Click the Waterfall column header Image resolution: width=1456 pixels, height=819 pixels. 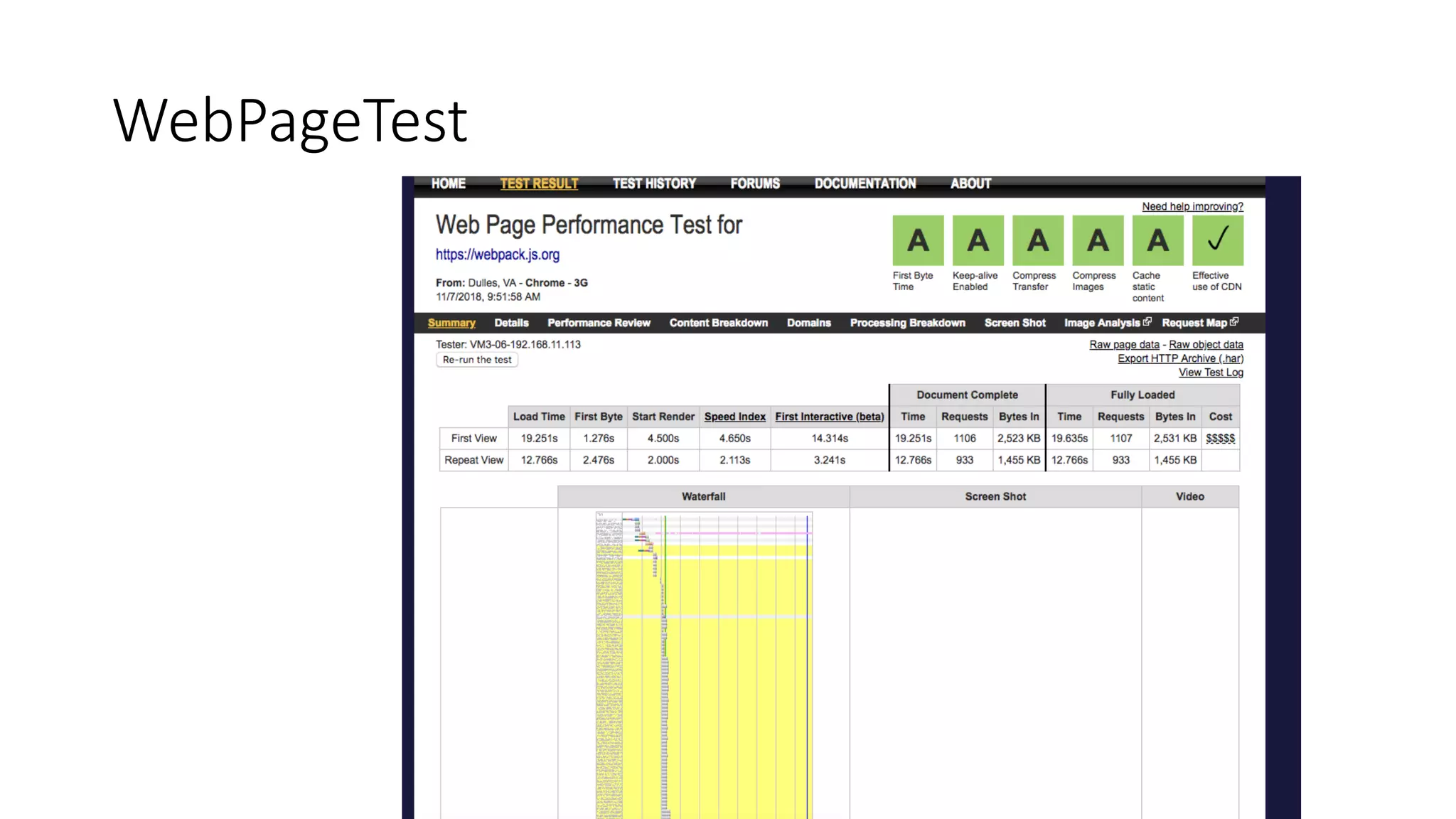coord(704,496)
